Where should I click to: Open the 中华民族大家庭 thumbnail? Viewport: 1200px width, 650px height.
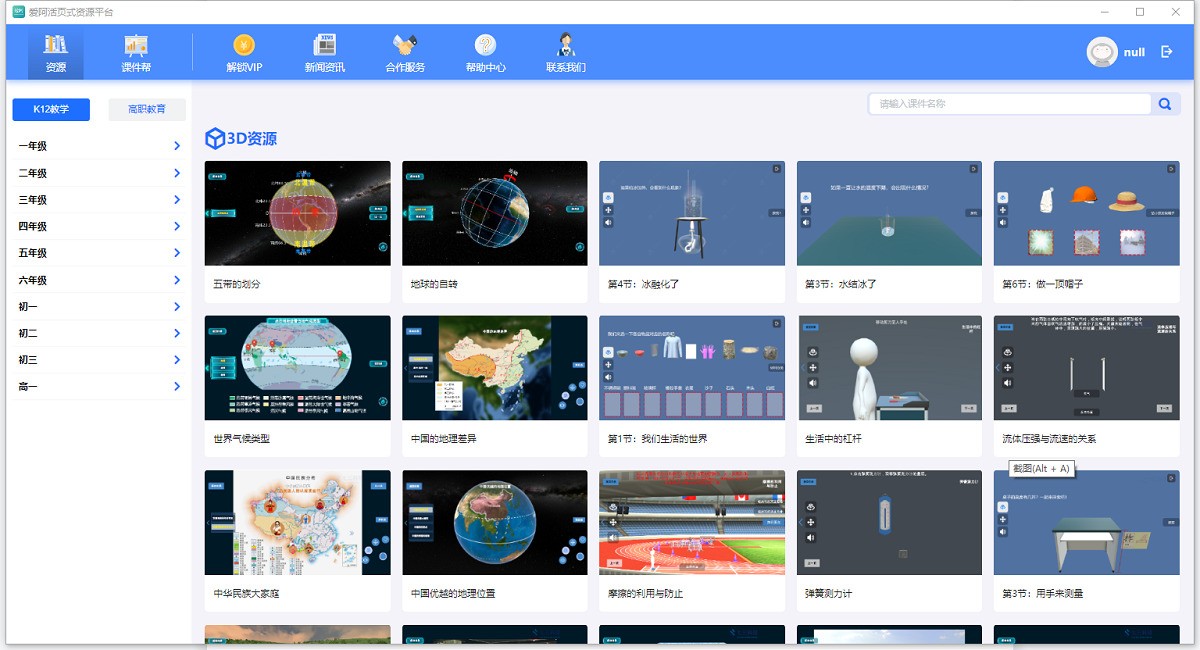[x=297, y=523]
